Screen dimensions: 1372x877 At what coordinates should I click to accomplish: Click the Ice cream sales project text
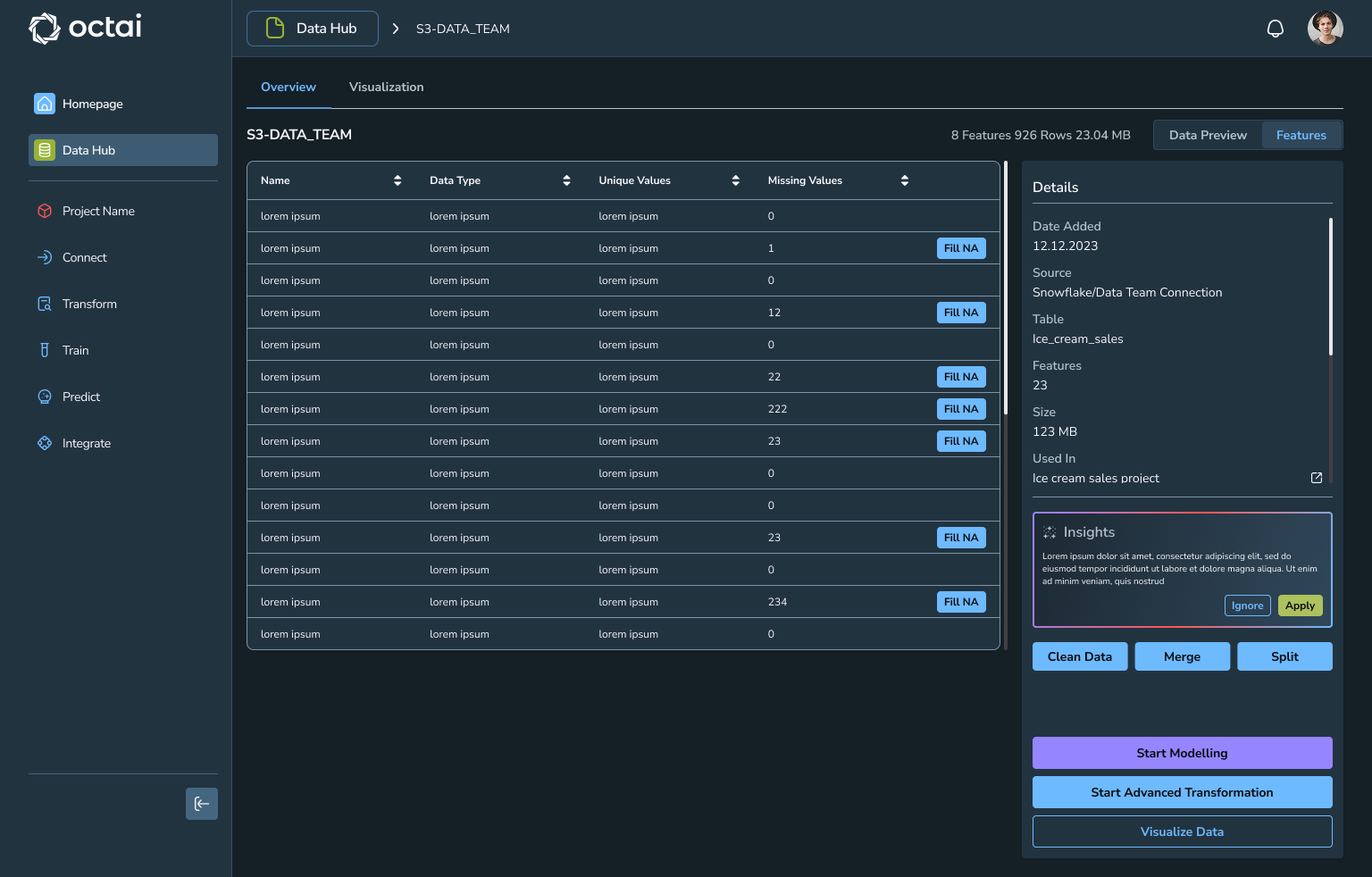coord(1096,478)
